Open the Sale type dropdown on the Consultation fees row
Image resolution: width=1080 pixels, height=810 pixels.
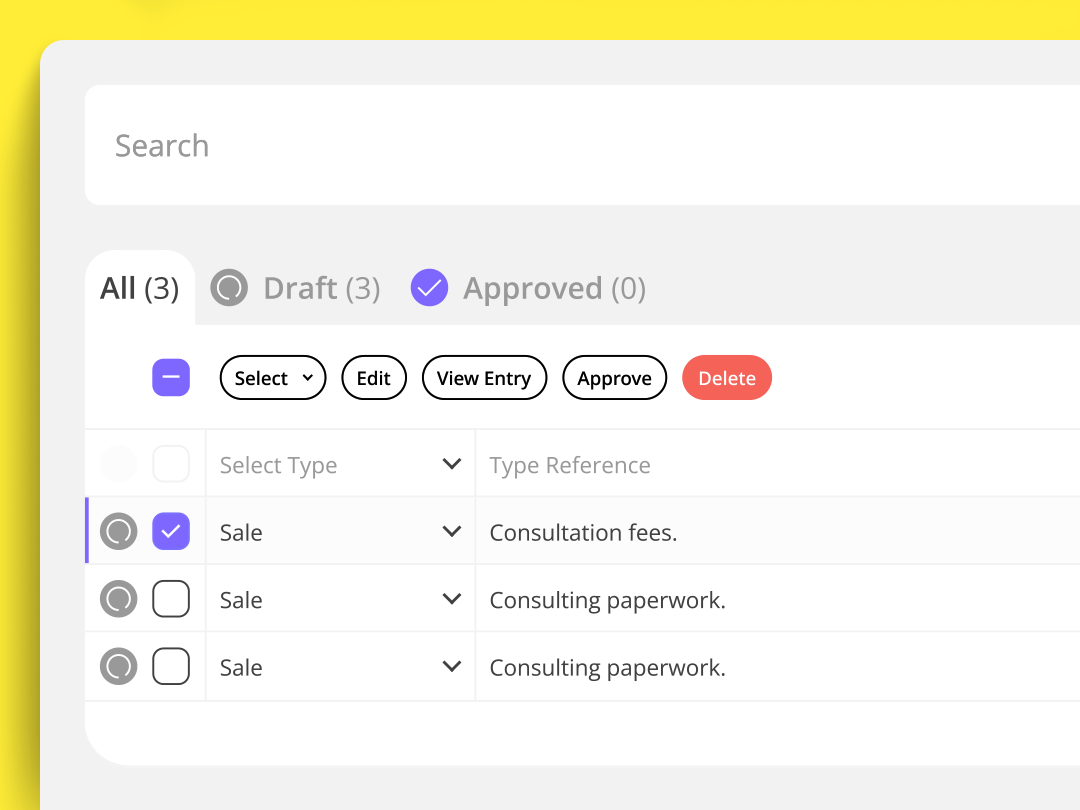(x=340, y=531)
